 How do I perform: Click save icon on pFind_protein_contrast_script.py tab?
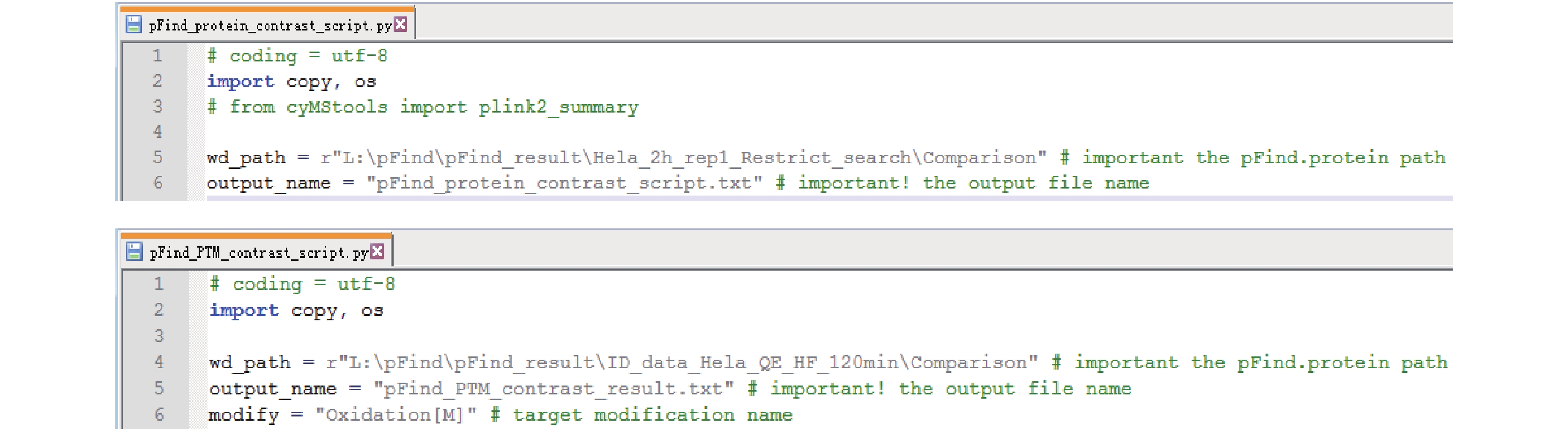click(133, 24)
